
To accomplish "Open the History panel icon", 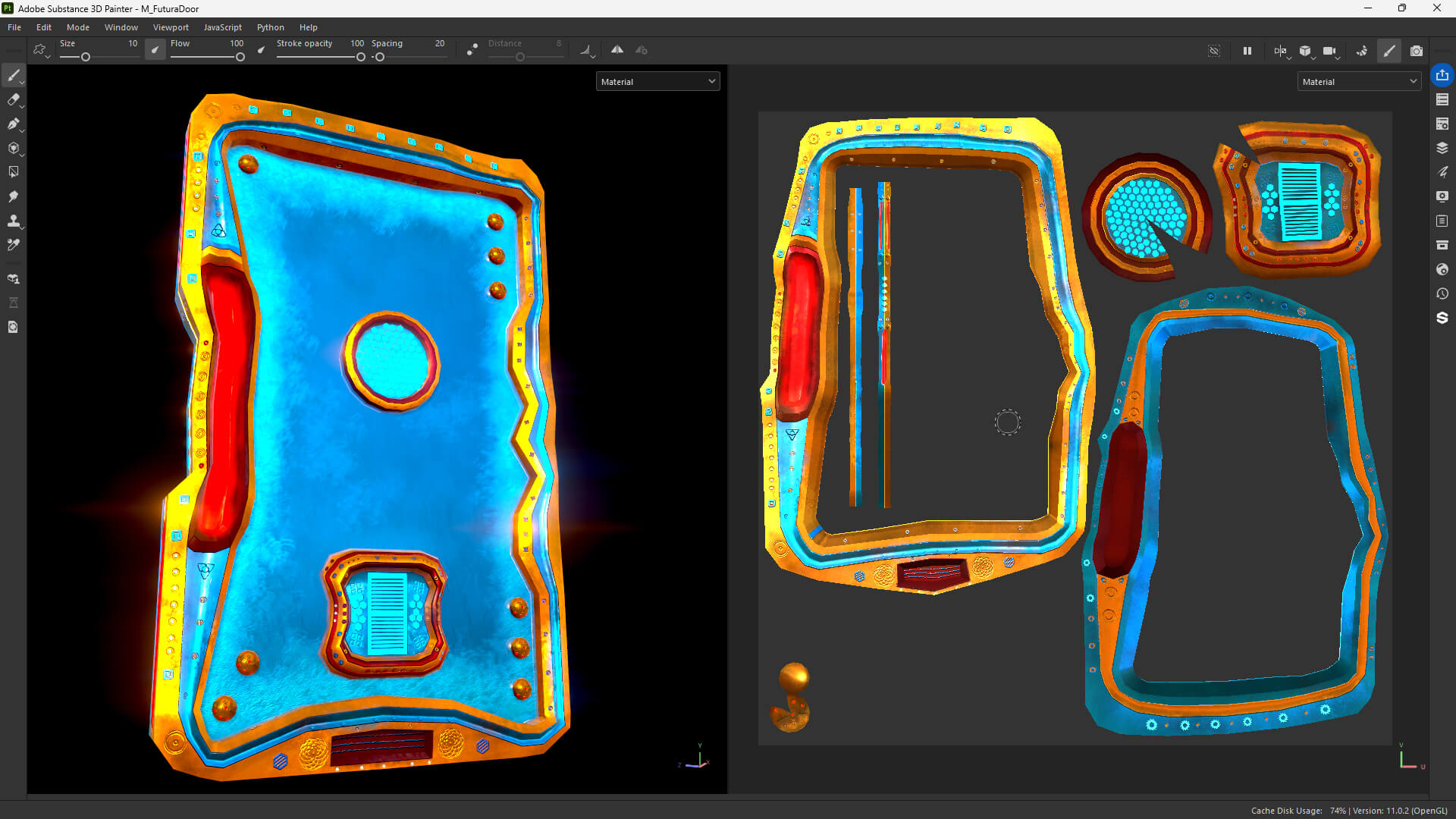I will pyautogui.click(x=1442, y=293).
